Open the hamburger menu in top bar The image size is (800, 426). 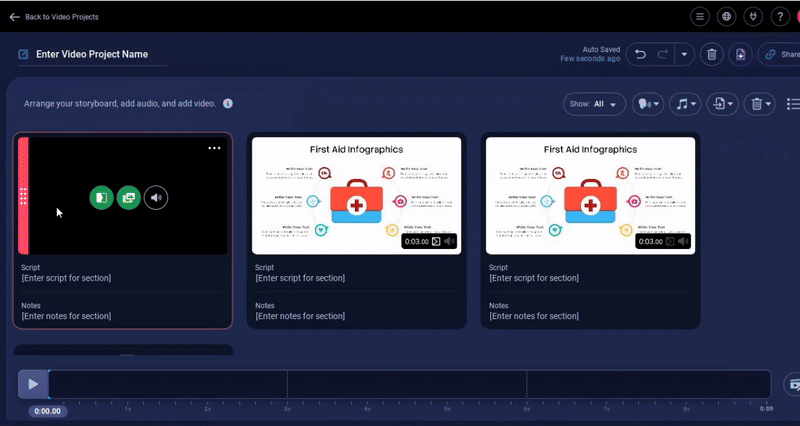(x=699, y=17)
